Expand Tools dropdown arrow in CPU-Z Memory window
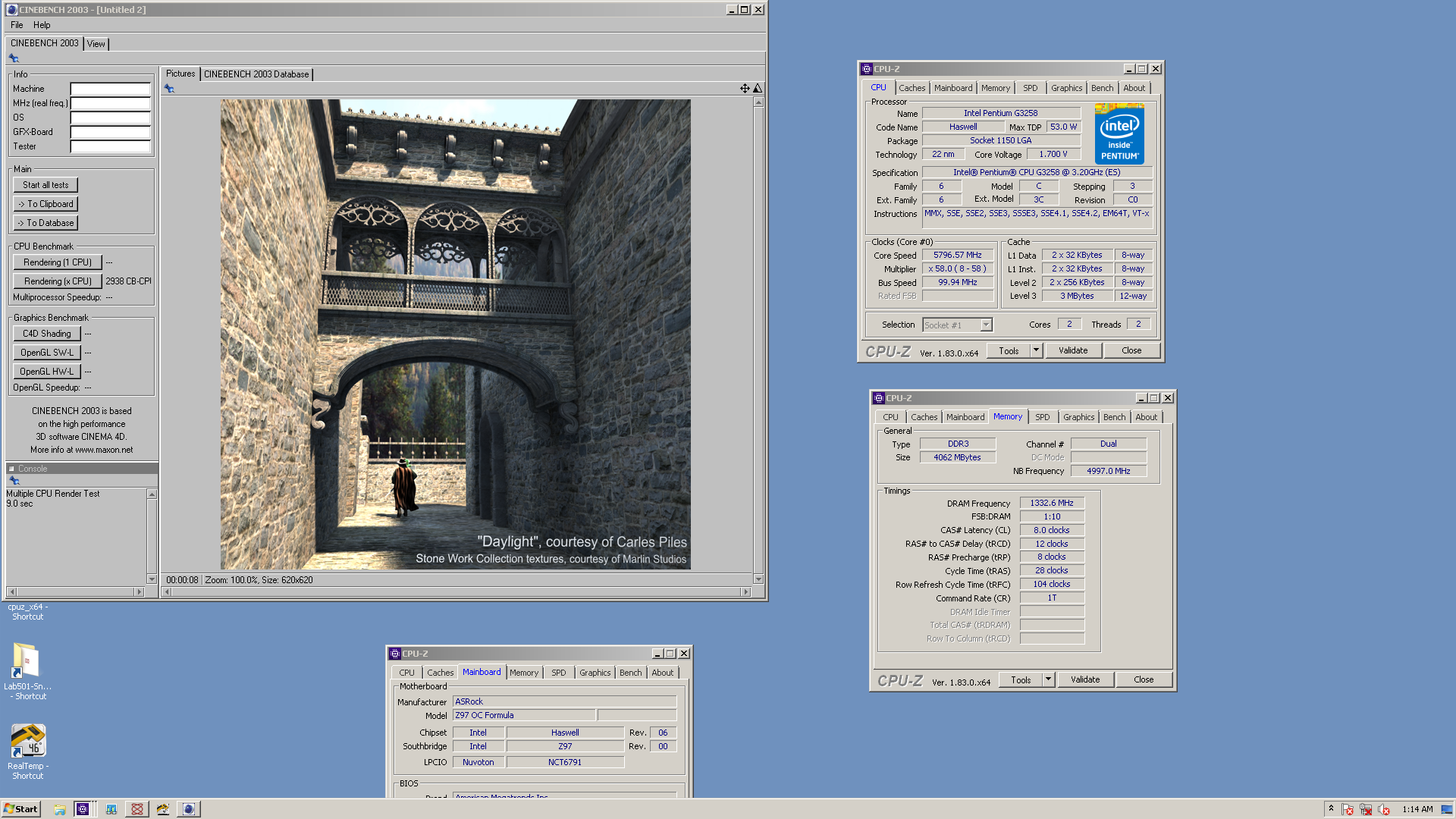 point(1048,679)
